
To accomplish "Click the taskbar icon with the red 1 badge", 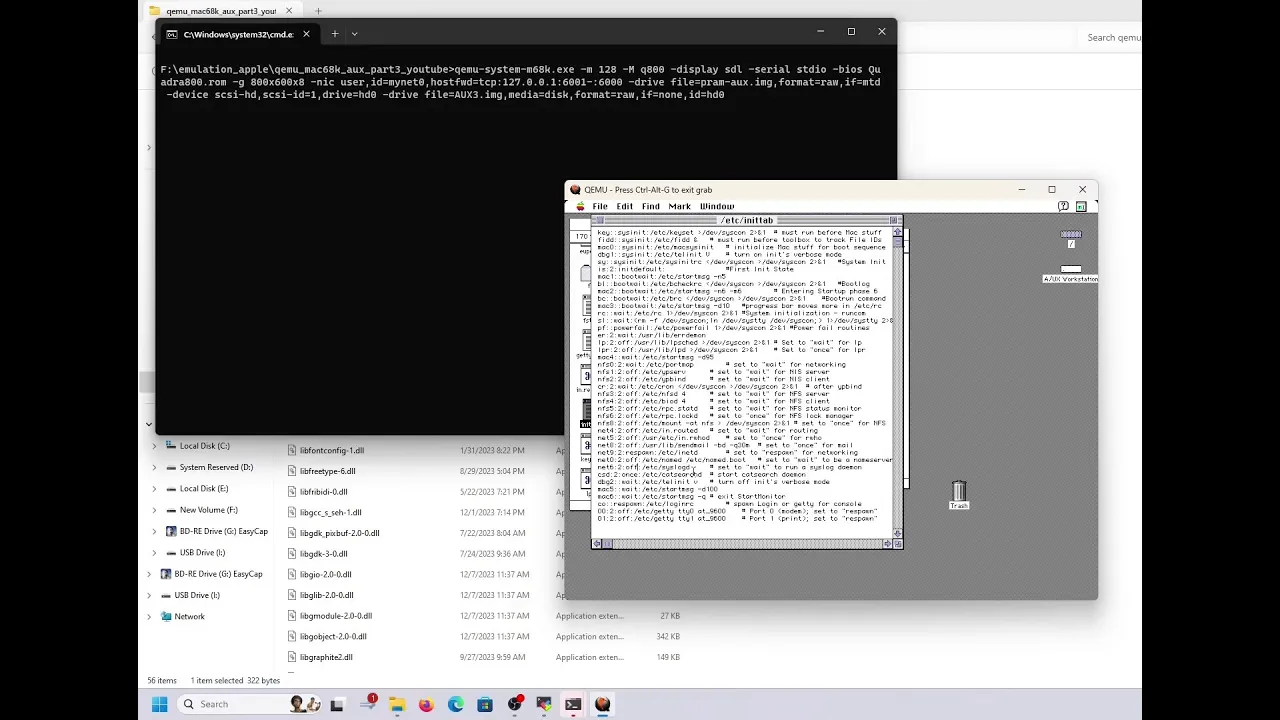I will pos(368,704).
